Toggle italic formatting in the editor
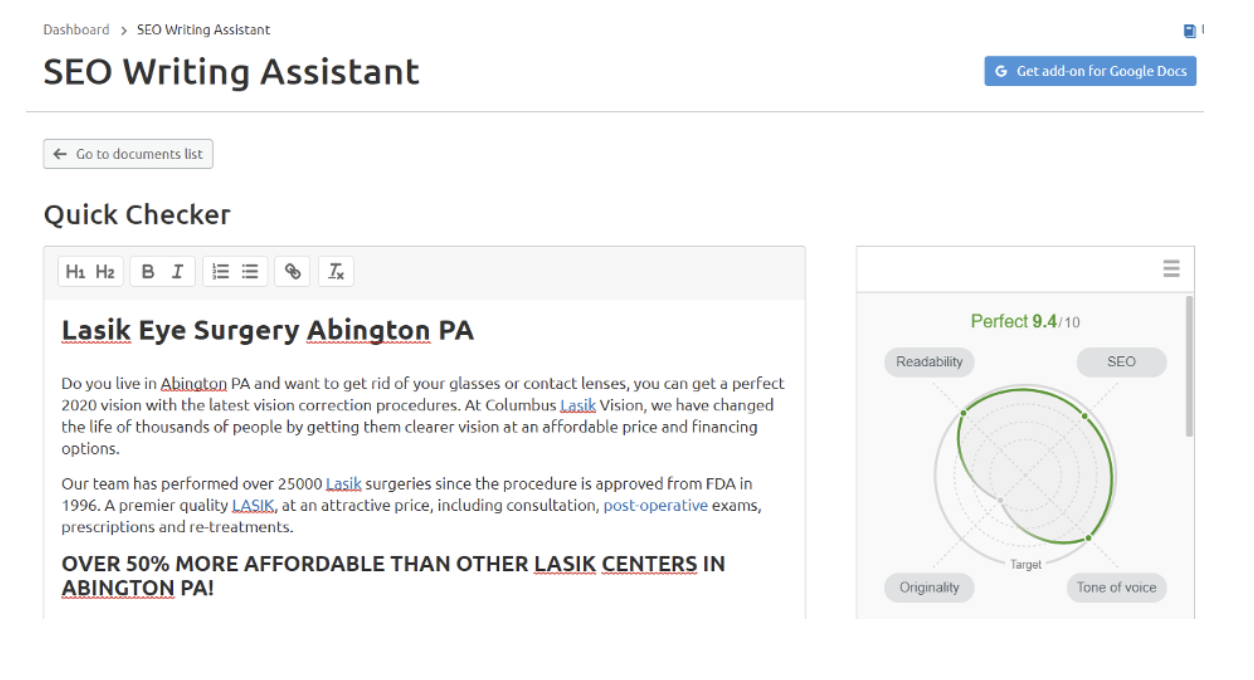This screenshot has height=680, width=1254. 177,271
